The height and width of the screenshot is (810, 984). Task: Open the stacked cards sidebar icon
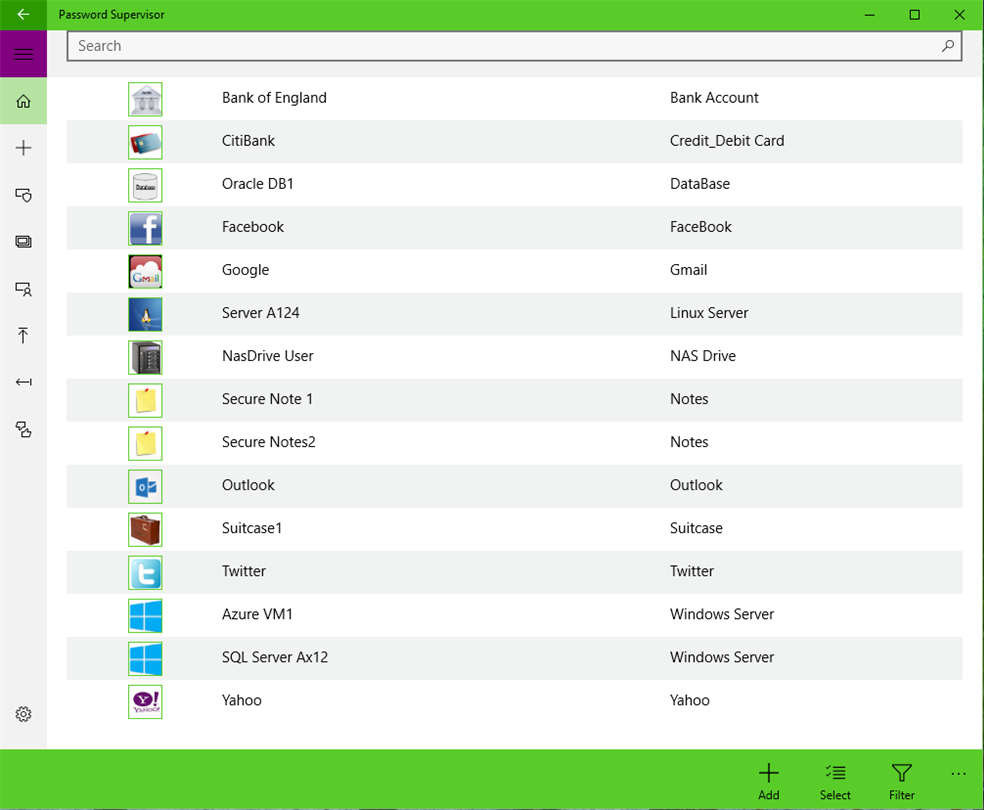point(23,242)
